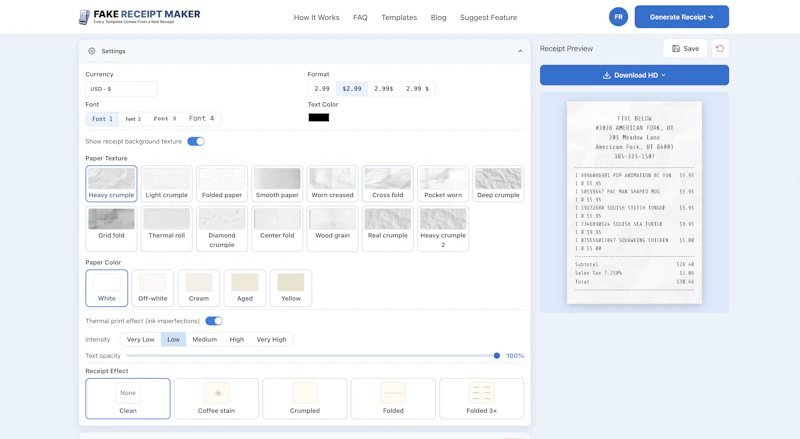Select the Pocket worn texture
This screenshot has width=800, height=439.
click(x=443, y=184)
